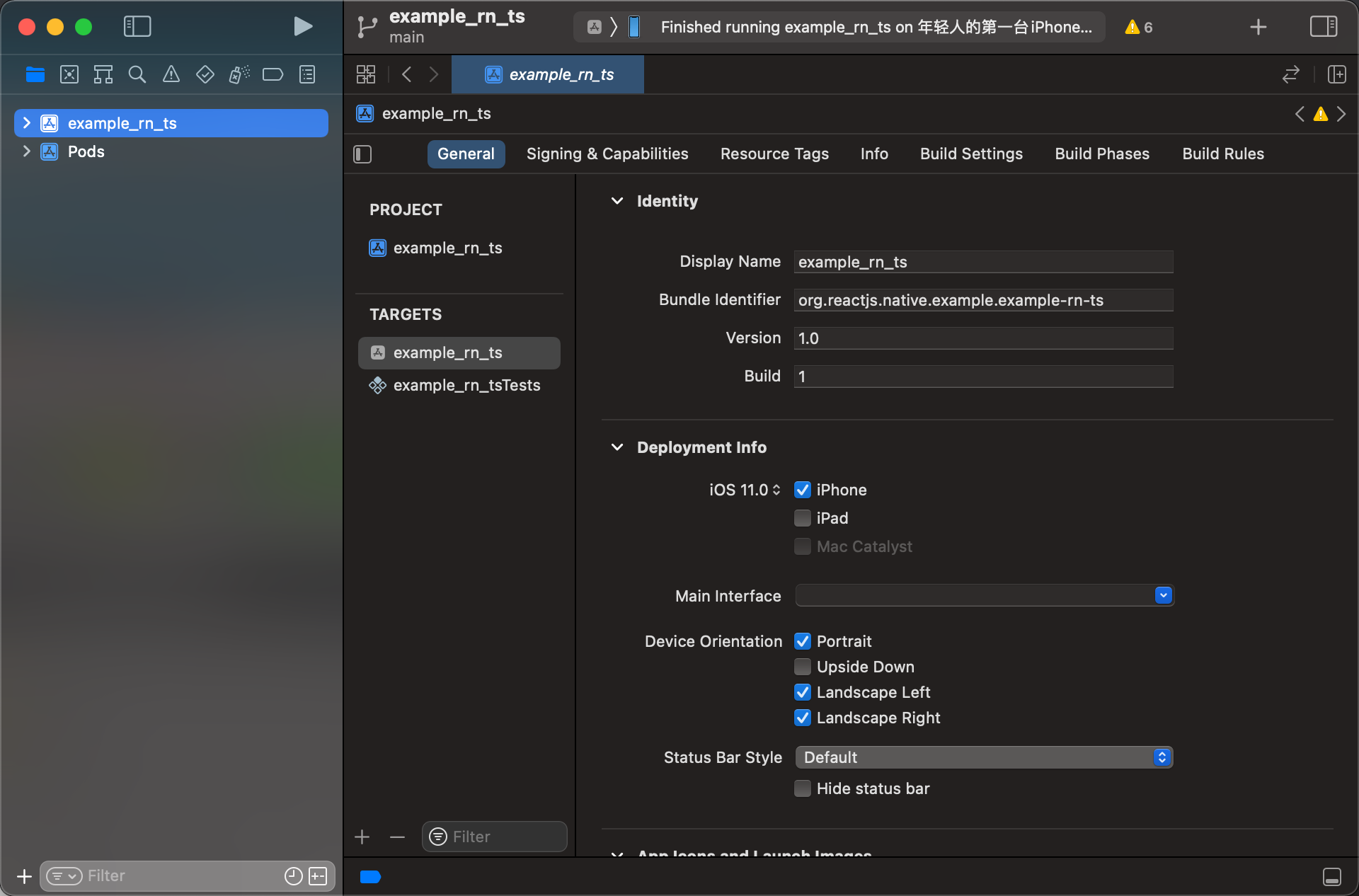Collapse the Deployment Info section
The height and width of the screenshot is (896, 1359).
pos(617,447)
